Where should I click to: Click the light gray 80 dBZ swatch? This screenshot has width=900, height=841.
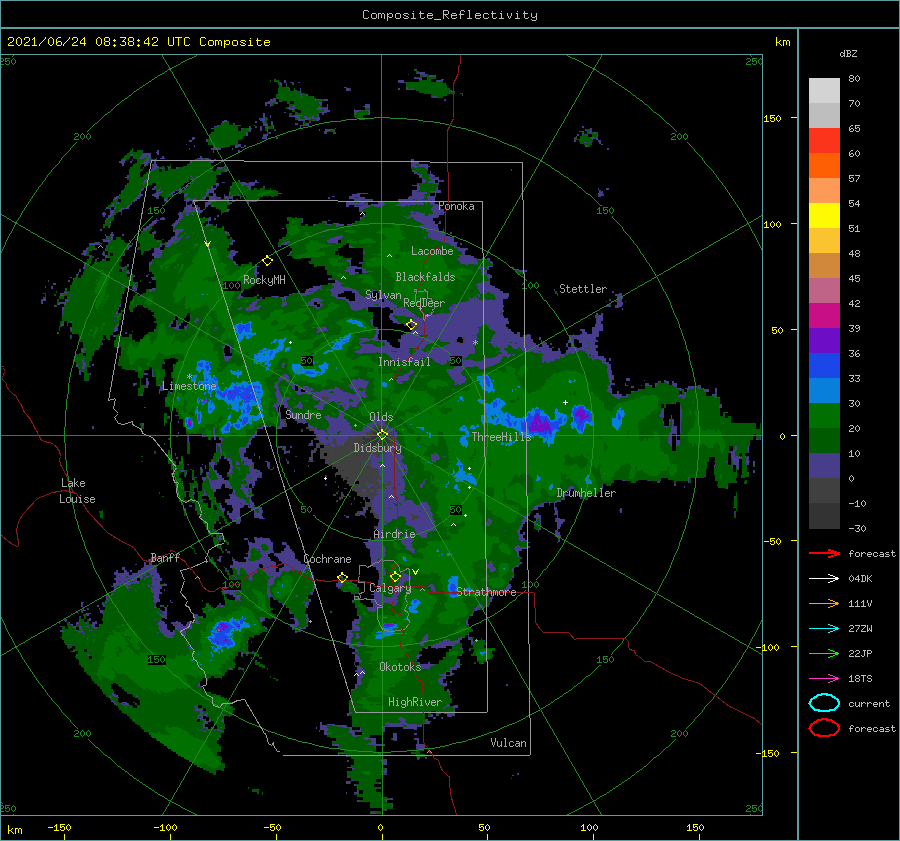[824, 90]
